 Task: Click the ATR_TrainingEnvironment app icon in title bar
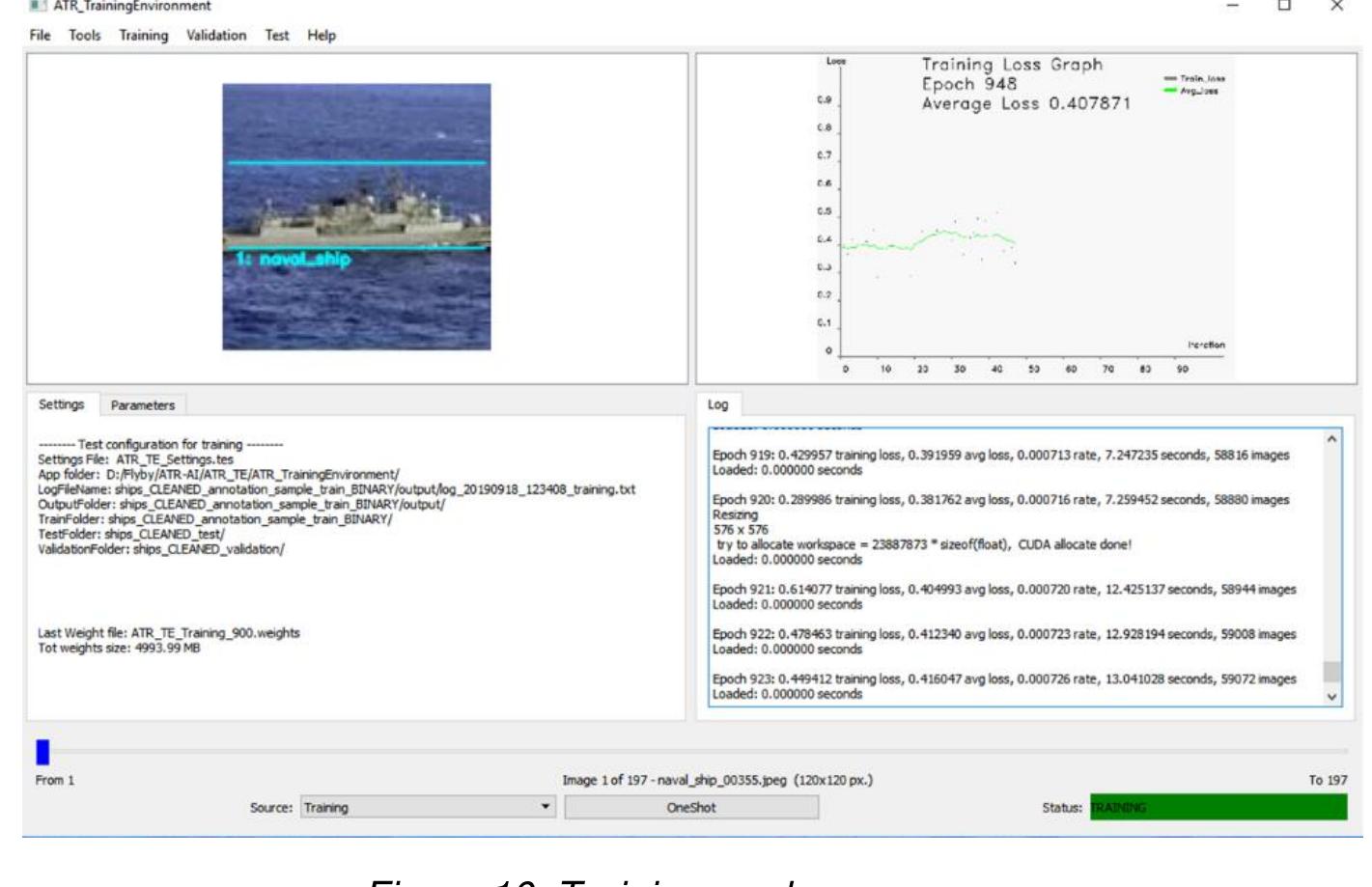coord(38,6)
